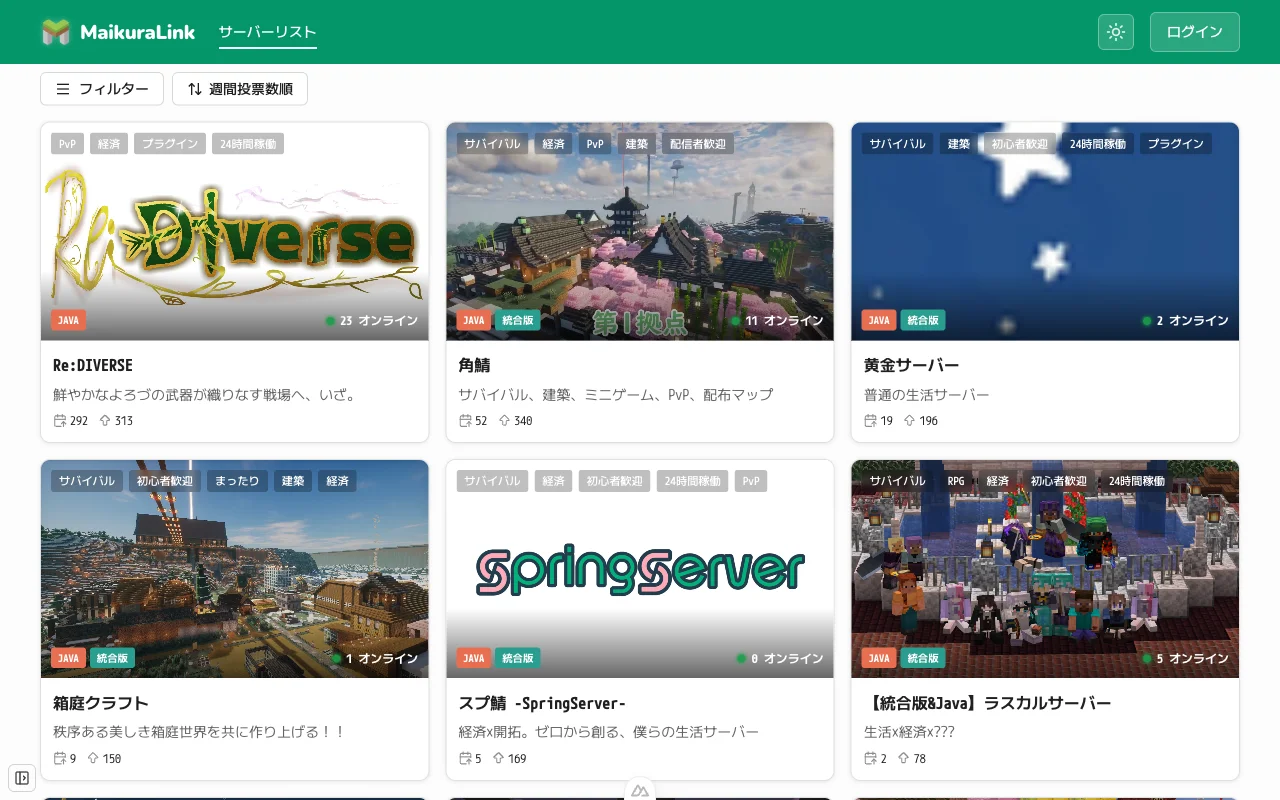
Task: Click the 【統合版&Java】ラスカルサーバー title
Action: 988,703
